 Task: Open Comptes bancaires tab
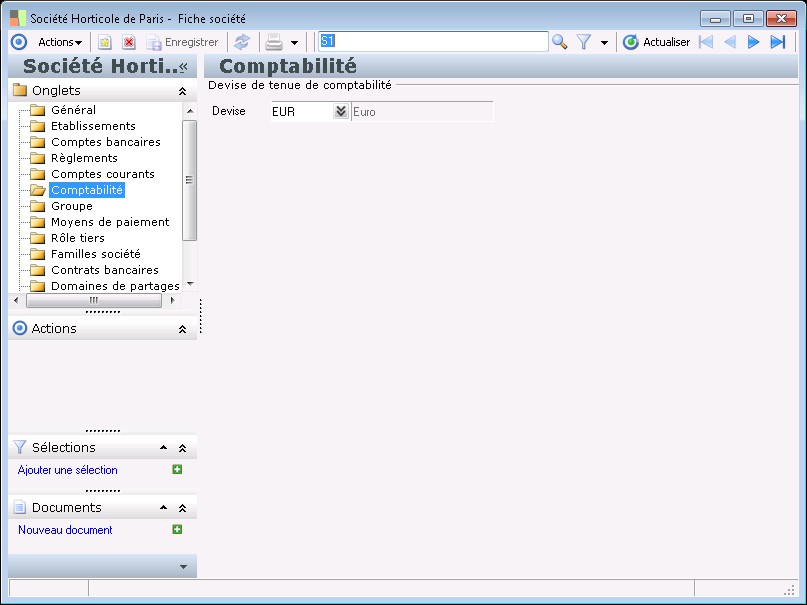coord(106,141)
